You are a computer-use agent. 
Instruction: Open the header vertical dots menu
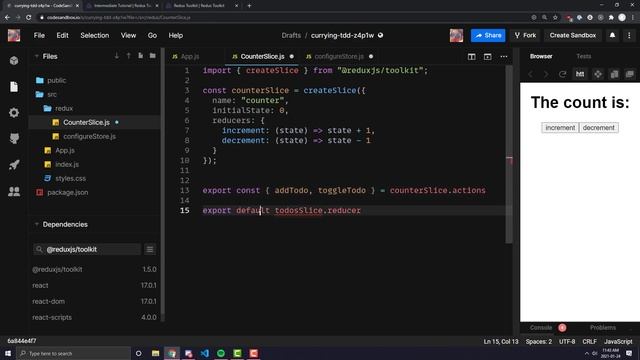[629, 36]
